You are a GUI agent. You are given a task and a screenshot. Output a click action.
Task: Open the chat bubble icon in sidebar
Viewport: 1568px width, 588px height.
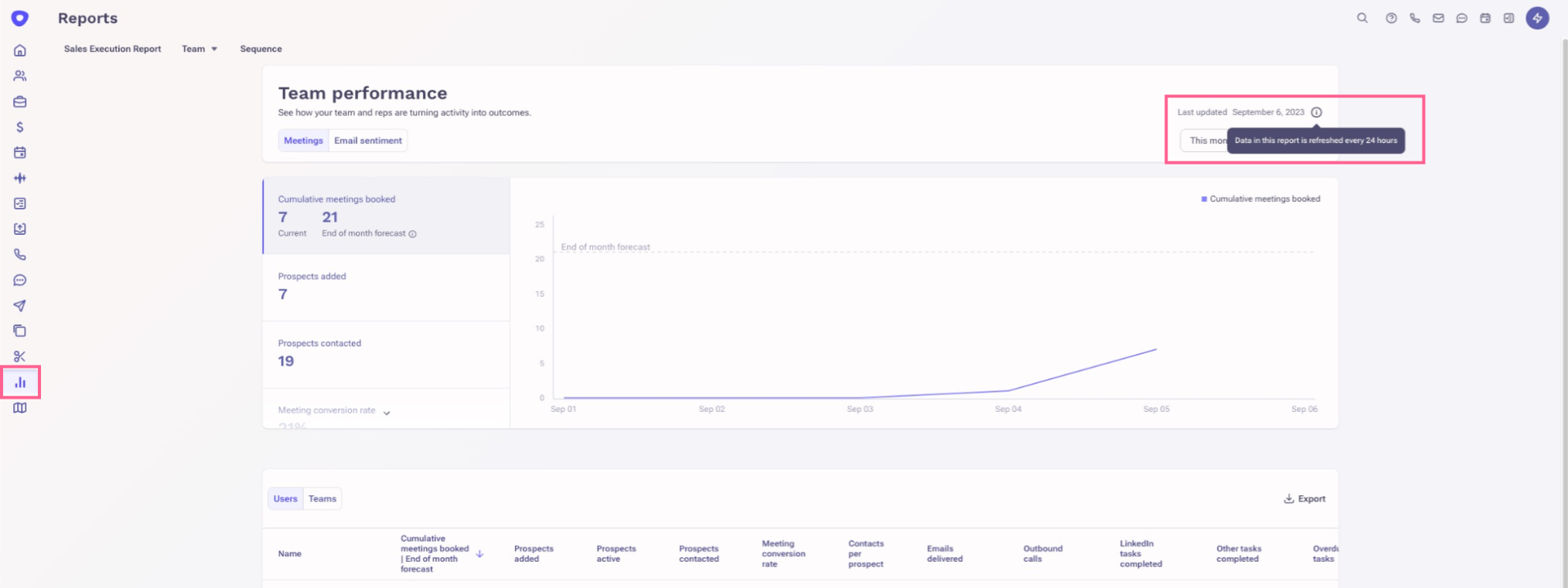[x=20, y=280]
